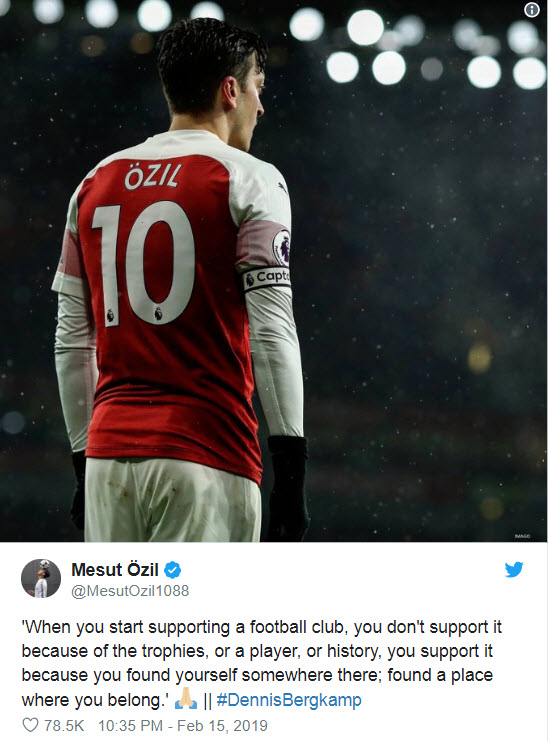Click the ÖZIL name on the jersey
The height and width of the screenshot is (741, 548).
tap(152, 175)
